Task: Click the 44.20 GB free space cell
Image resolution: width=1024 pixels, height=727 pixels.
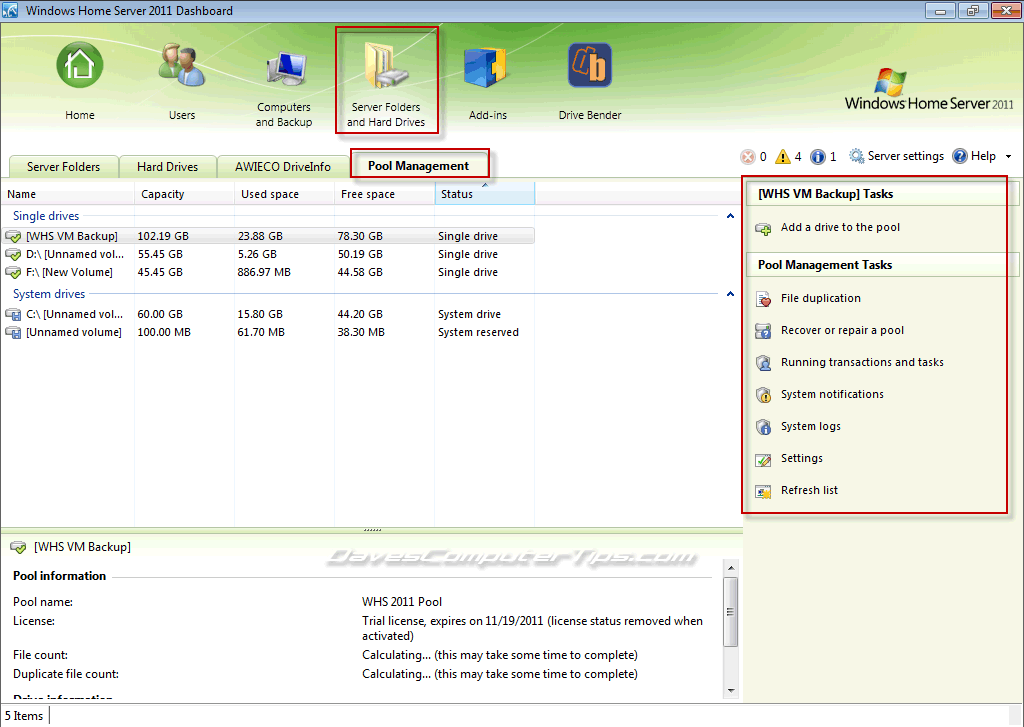Action: [x=360, y=314]
